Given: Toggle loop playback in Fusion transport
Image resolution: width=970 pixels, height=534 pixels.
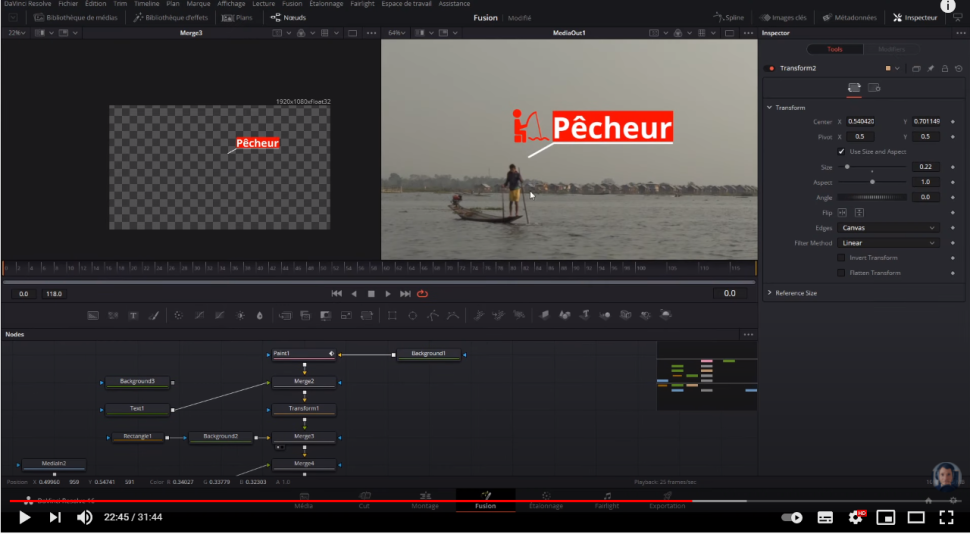Looking at the screenshot, I should [423, 294].
